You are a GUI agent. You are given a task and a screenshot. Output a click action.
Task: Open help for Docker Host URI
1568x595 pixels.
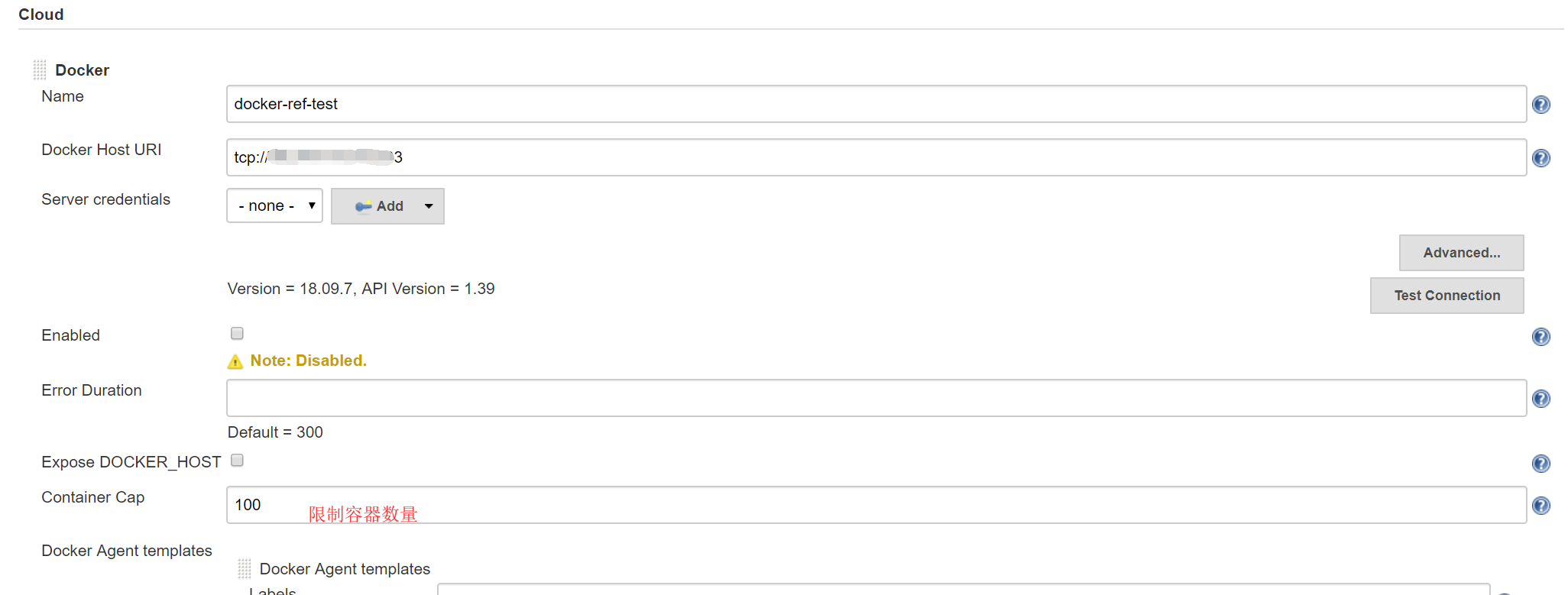tap(1540, 158)
